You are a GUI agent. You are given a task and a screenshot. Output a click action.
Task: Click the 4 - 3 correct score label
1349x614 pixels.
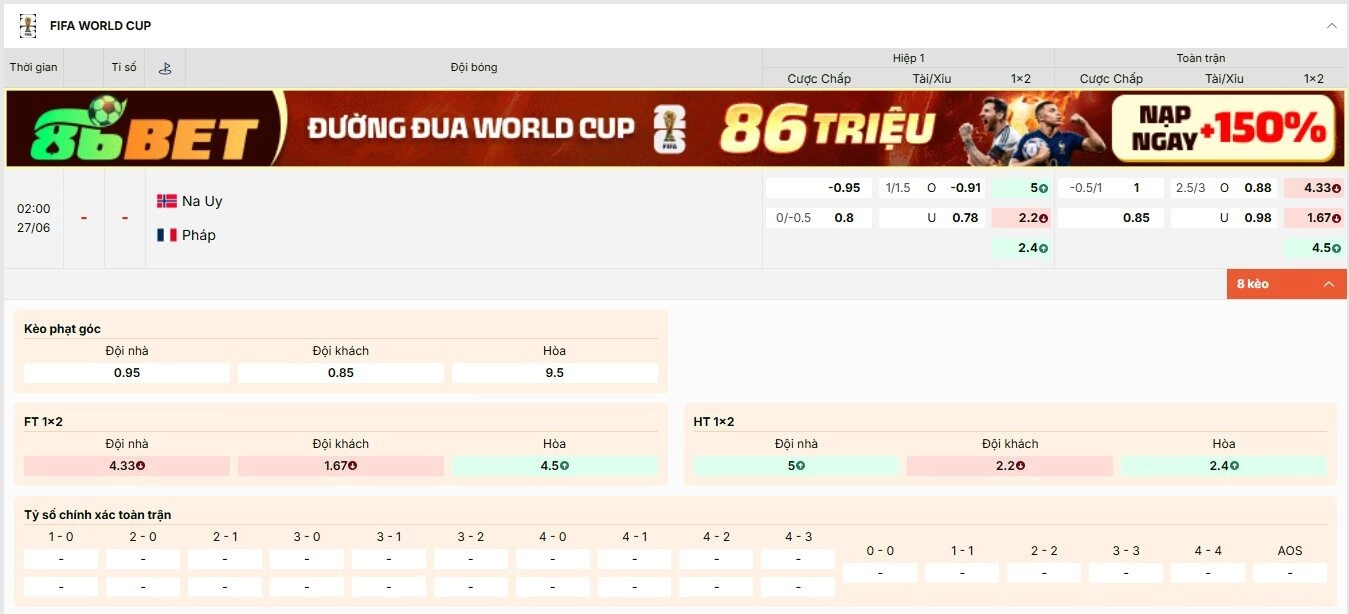[798, 537]
